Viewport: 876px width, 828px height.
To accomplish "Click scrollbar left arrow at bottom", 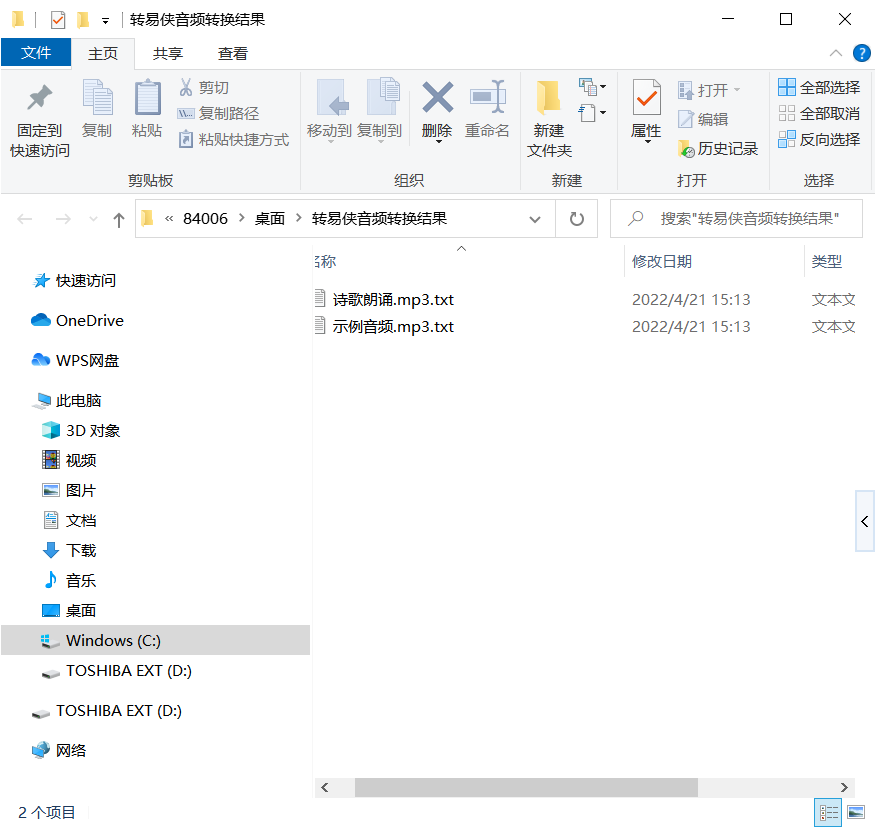I will pyautogui.click(x=325, y=787).
